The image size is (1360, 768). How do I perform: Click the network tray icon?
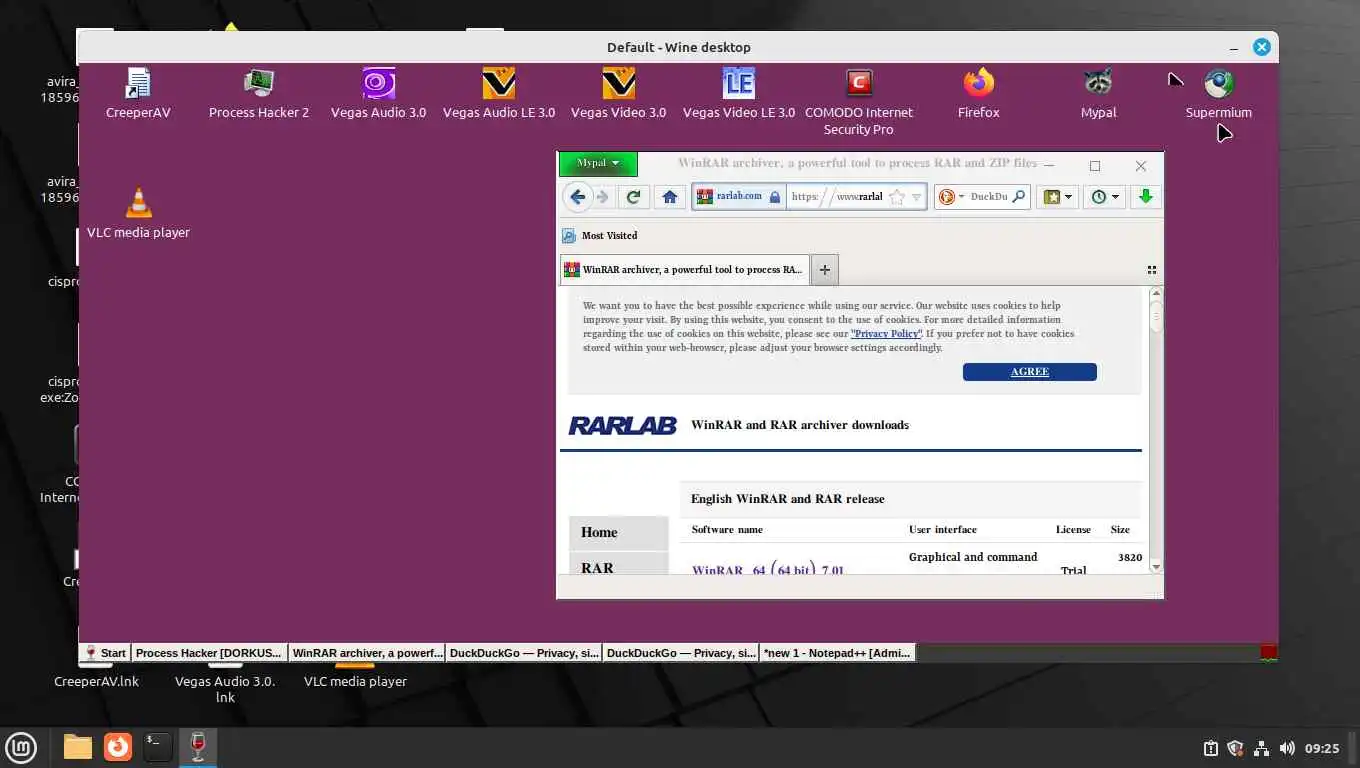point(1261,748)
